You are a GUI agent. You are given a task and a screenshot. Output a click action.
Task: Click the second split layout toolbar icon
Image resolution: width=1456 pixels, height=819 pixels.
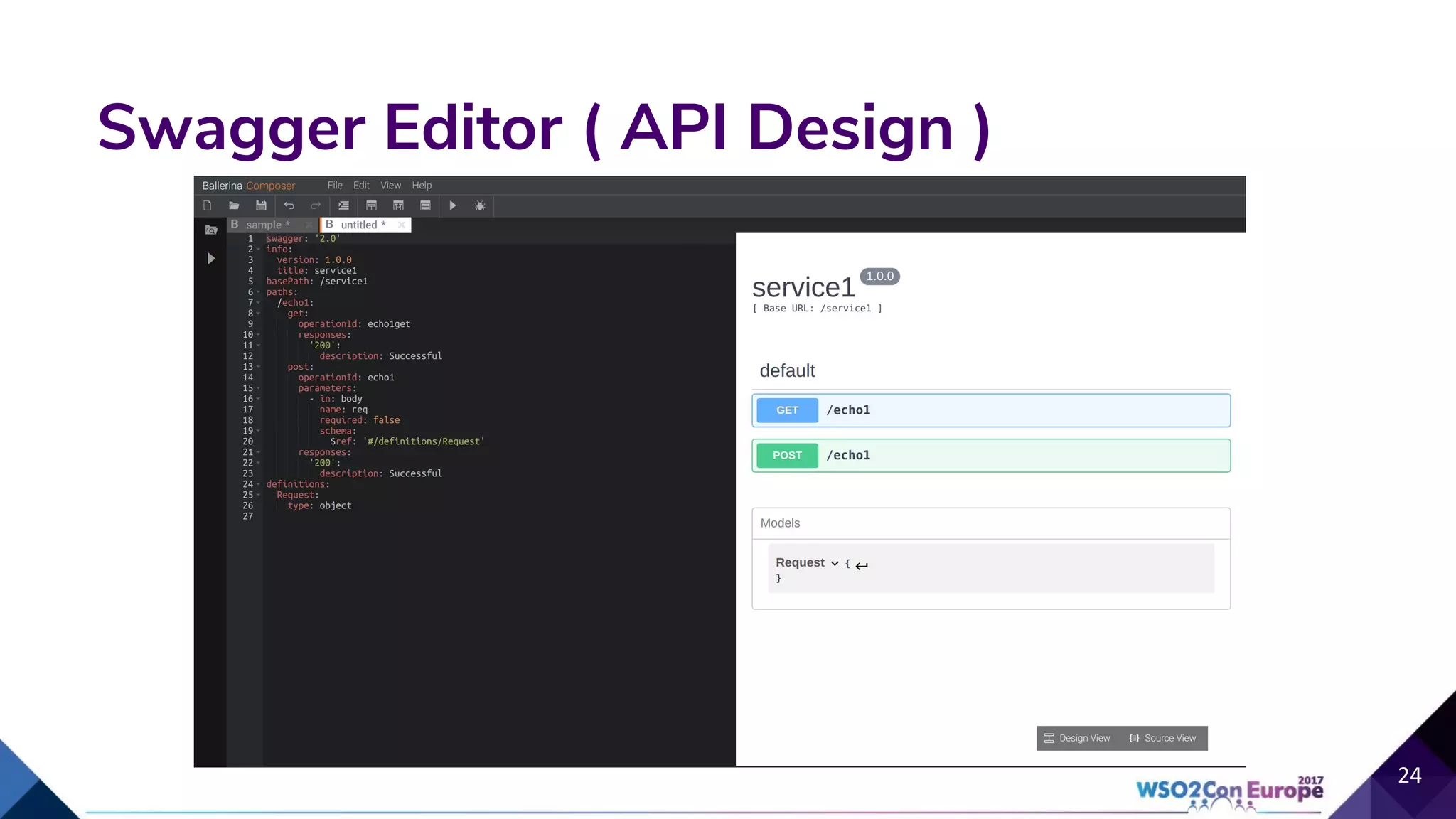coord(398,205)
